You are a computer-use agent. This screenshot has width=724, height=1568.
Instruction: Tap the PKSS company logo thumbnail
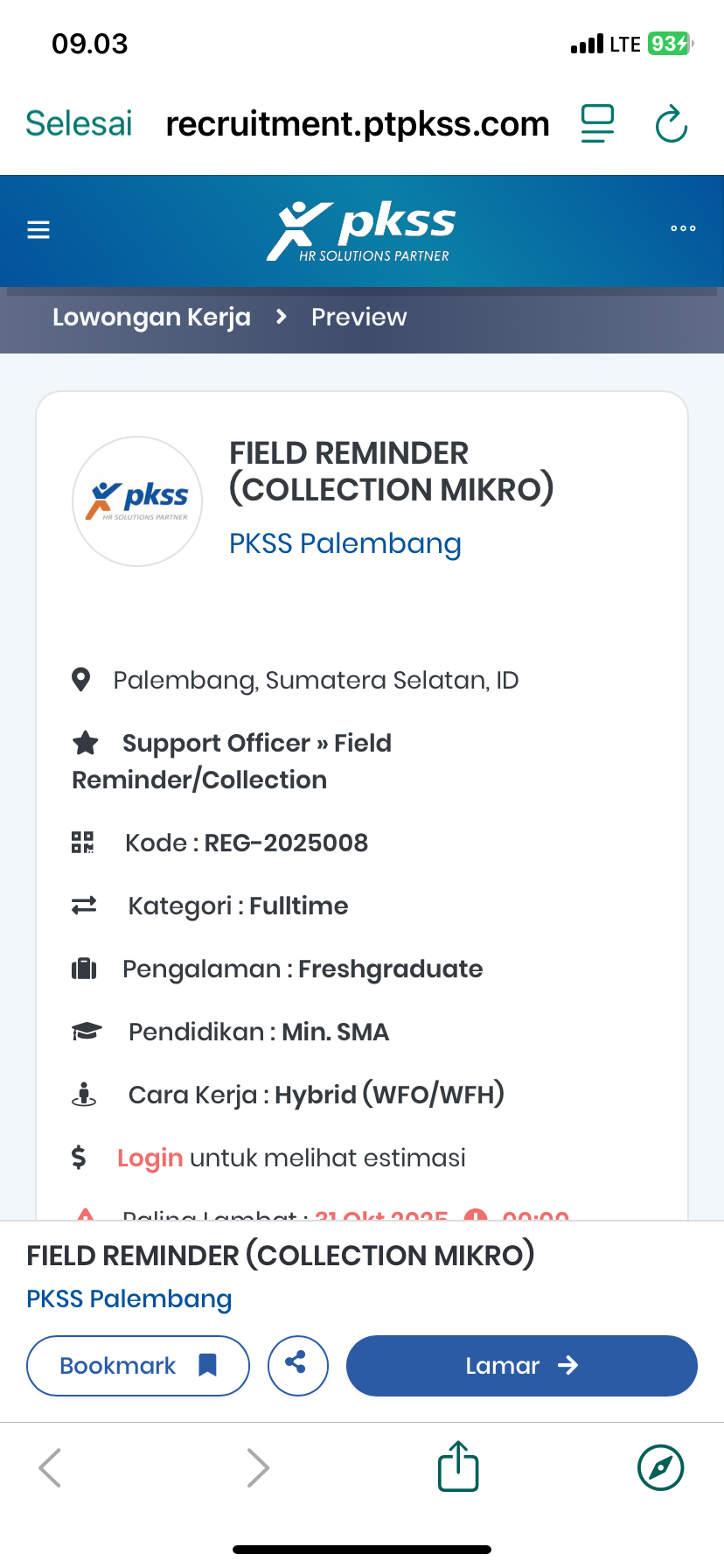tap(137, 501)
